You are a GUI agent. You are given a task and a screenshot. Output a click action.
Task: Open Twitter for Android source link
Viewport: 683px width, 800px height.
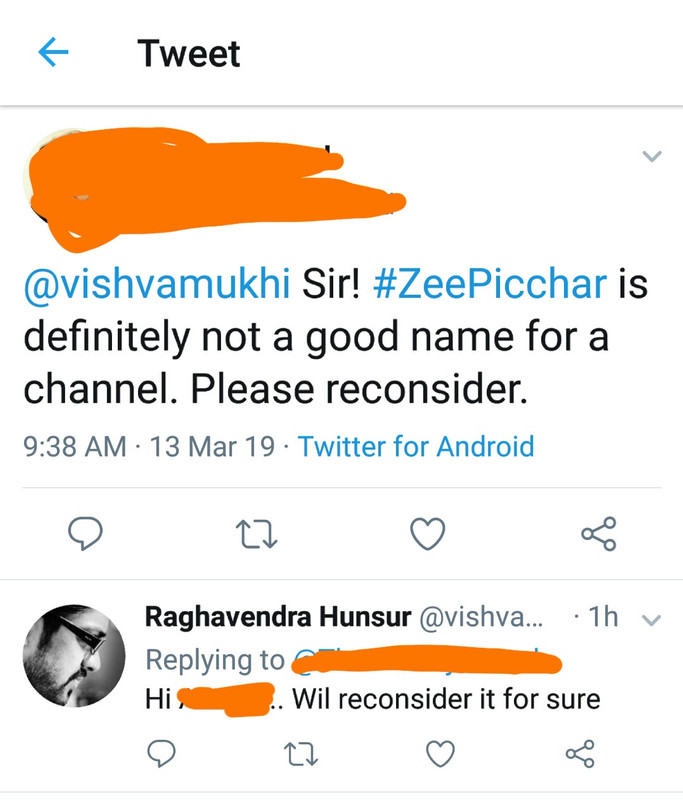[x=416, y=446]
